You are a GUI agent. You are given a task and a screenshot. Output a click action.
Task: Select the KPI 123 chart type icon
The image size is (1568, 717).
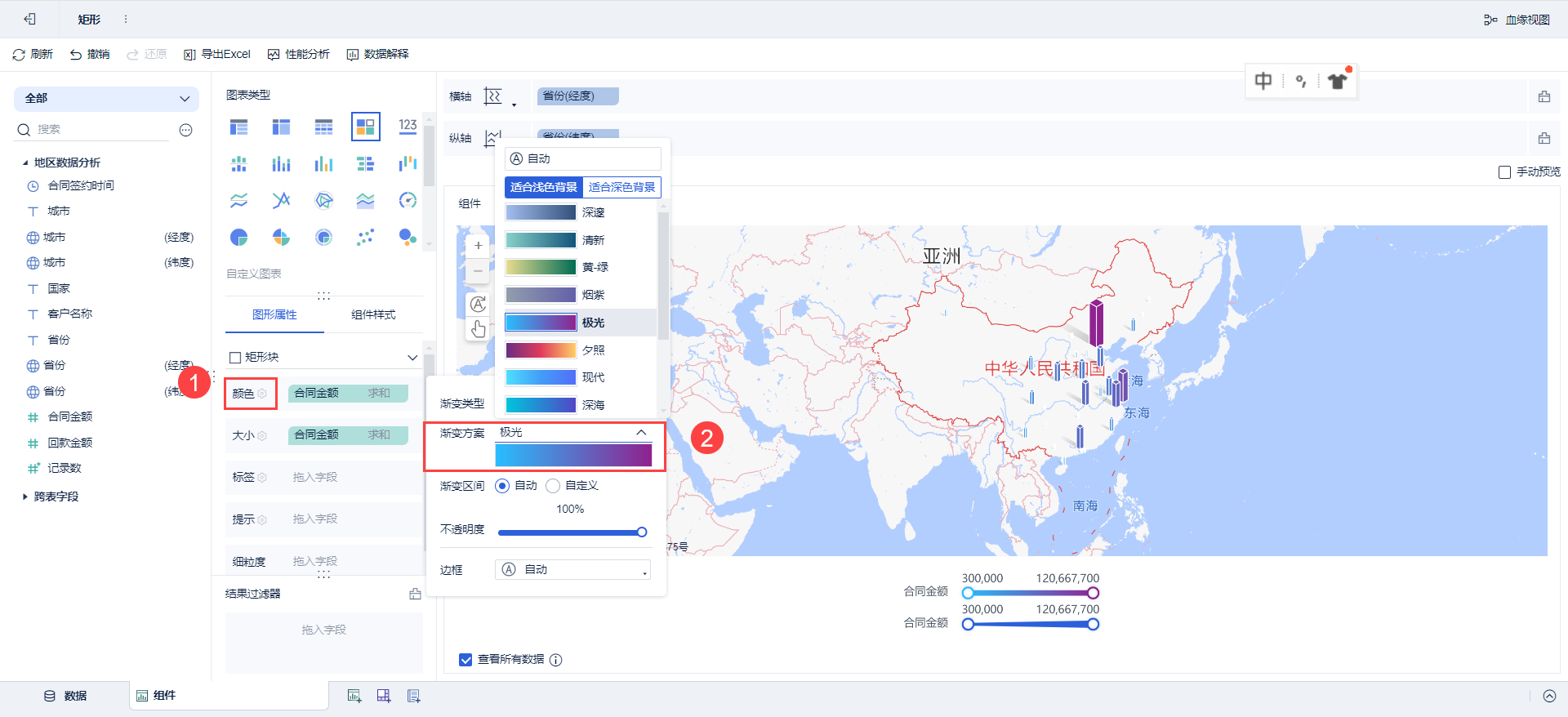tap(408, 127)
